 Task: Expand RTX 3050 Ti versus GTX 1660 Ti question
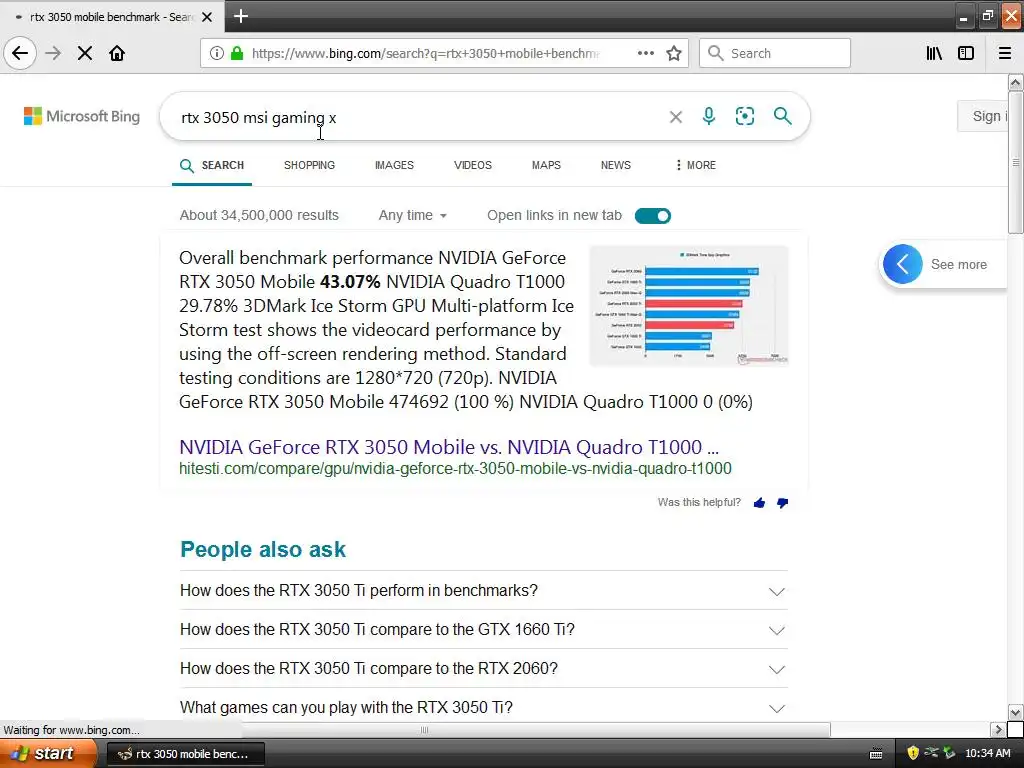click(x=483, y=630)
